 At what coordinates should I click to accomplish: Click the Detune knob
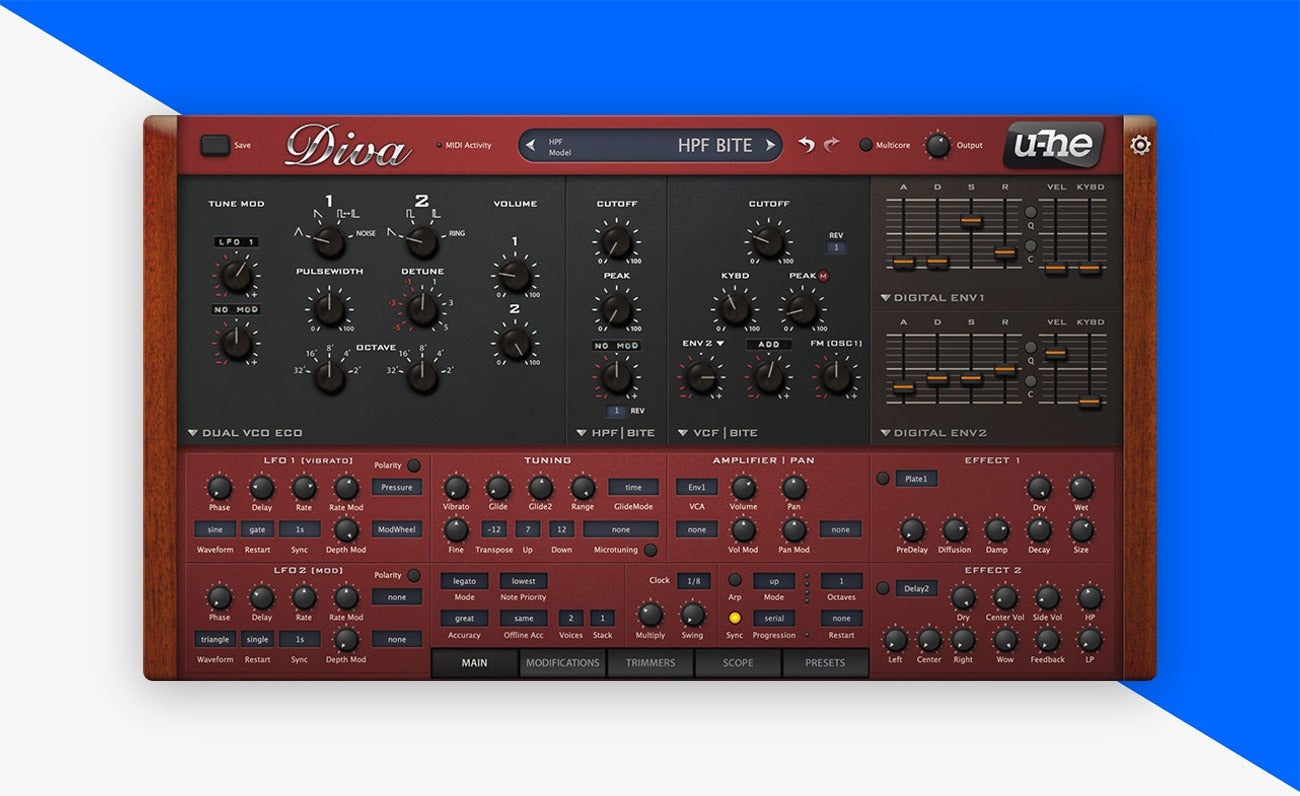(422, 308)
